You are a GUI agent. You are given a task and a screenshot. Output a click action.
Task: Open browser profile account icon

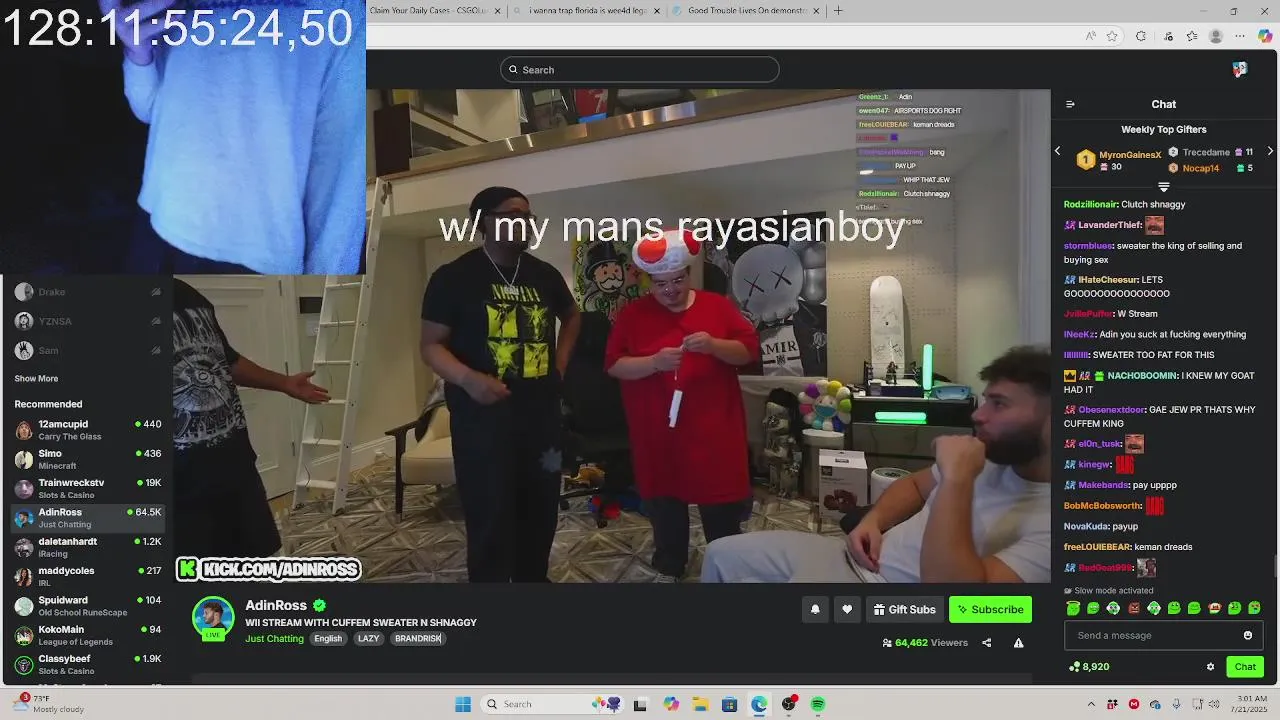coord(1216,36)
